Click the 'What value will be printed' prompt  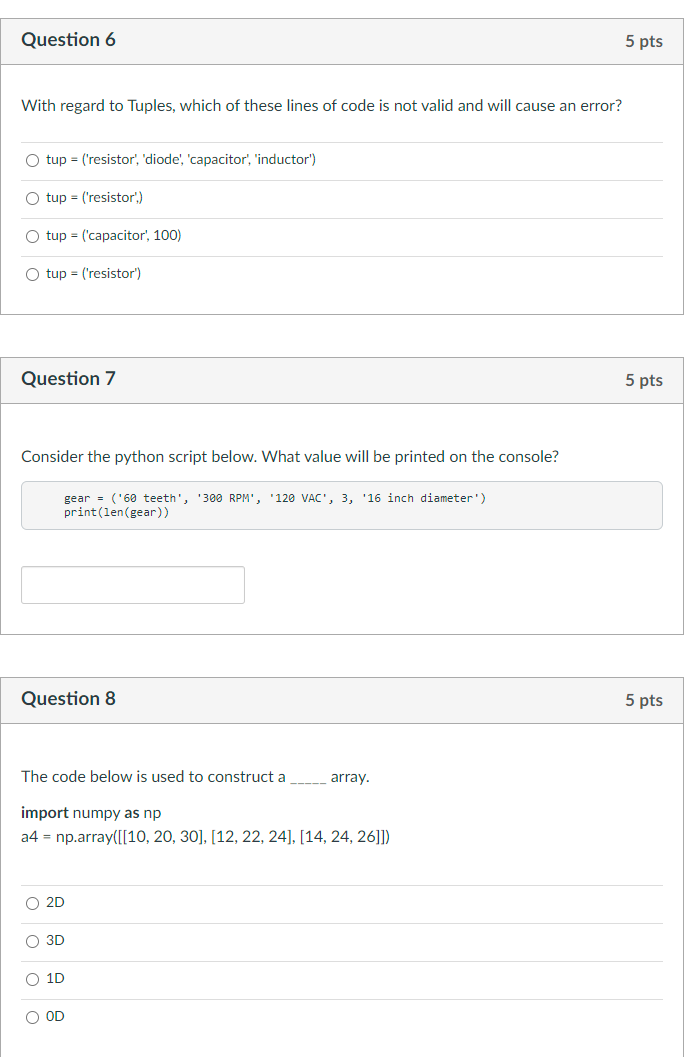(290, 457)
